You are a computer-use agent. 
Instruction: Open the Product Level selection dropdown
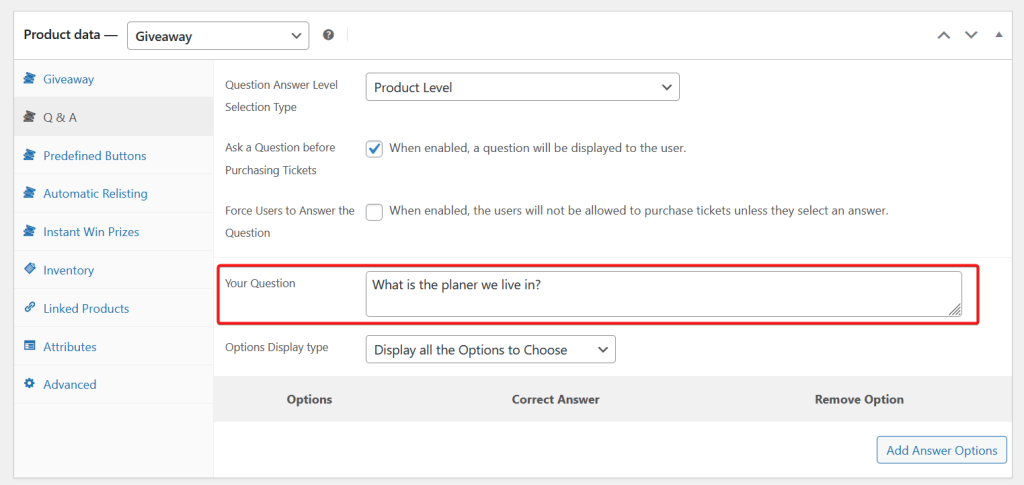coord(522,87)
